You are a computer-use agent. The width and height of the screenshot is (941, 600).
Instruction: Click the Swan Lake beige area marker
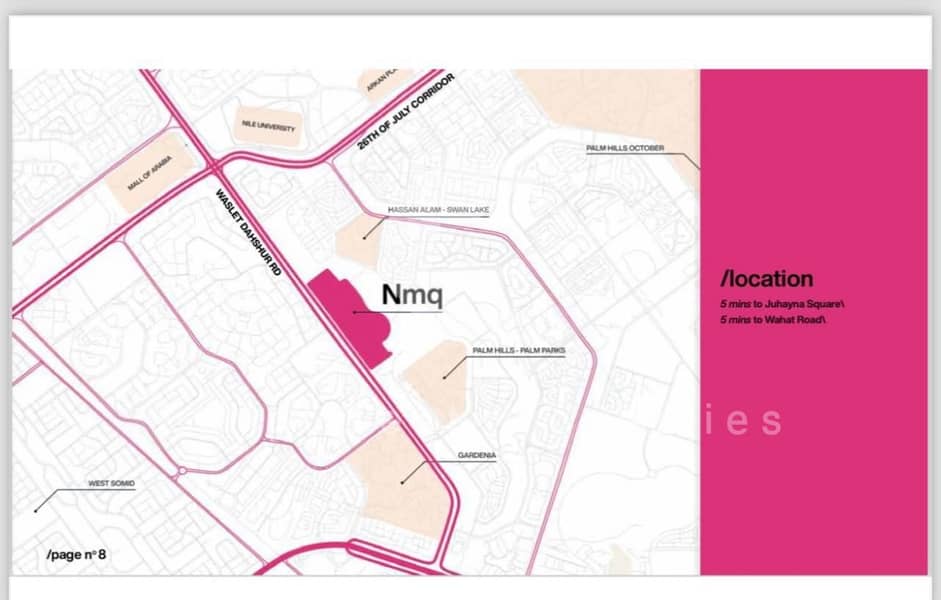coord(358,241)
